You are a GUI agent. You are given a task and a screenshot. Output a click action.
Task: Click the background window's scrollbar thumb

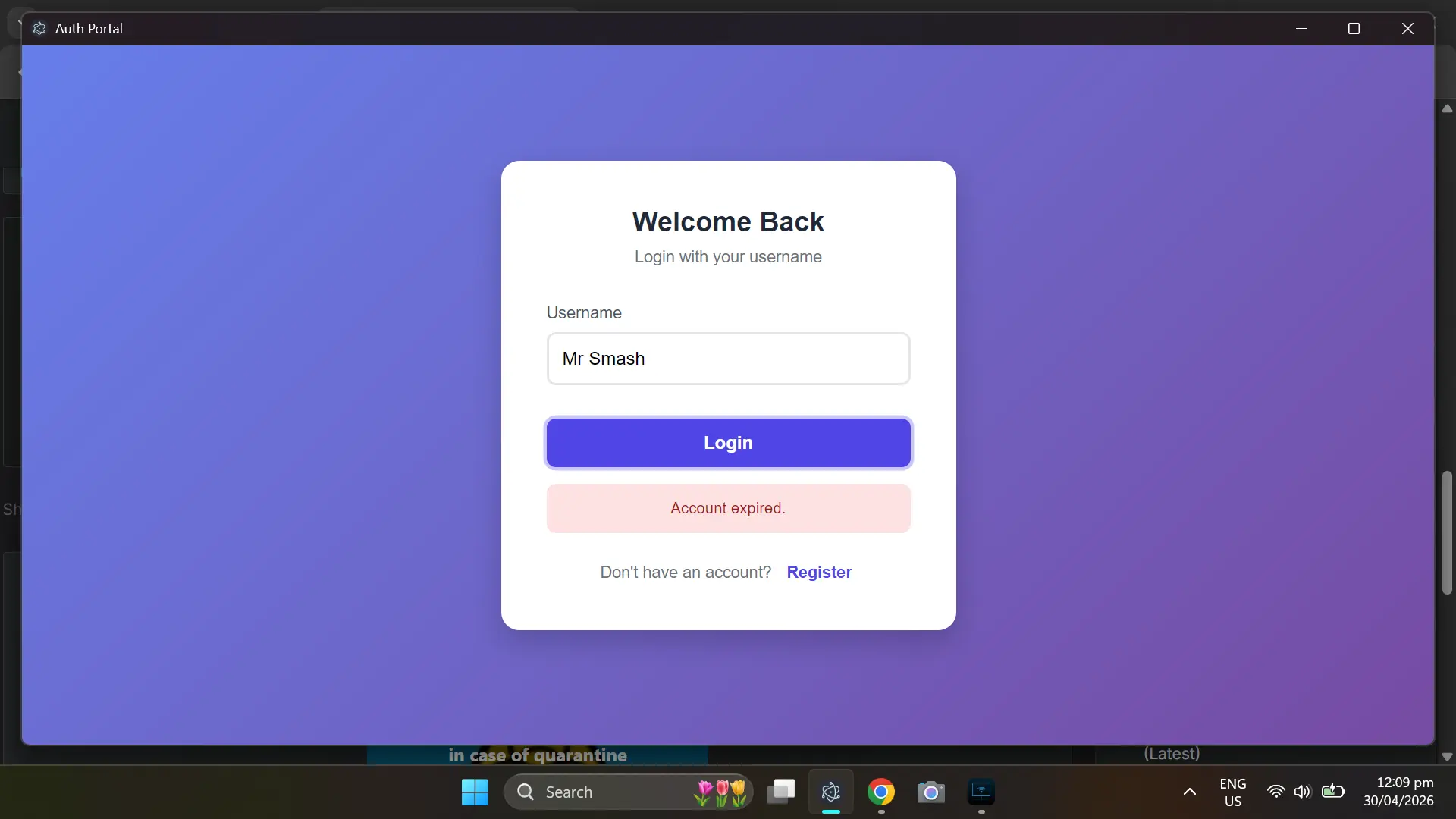click(x=1447, y=533)
